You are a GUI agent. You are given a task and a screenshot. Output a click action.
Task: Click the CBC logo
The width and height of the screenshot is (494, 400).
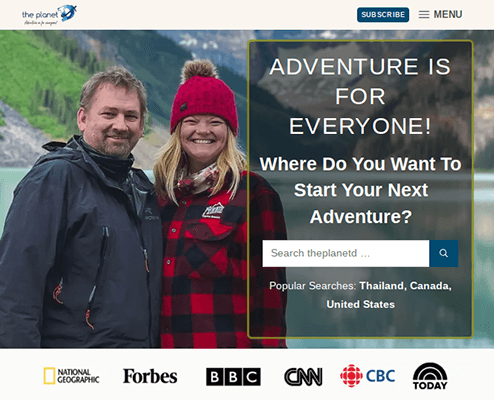[368, 376]
